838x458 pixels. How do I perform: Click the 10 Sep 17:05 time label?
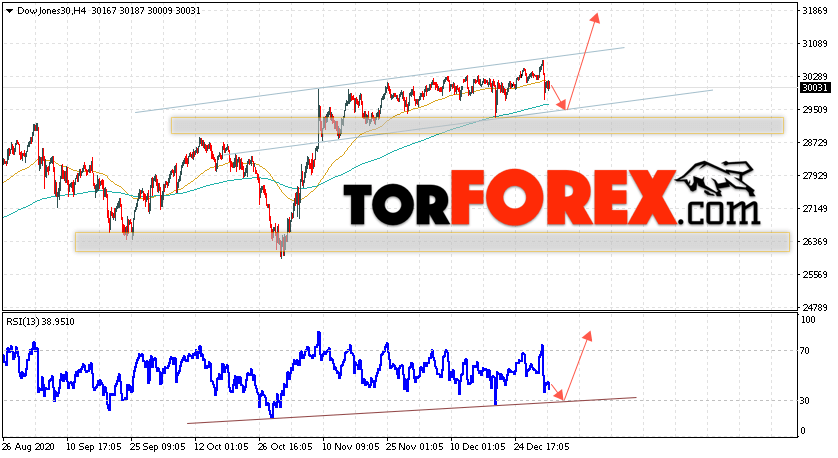click(94, 446)
